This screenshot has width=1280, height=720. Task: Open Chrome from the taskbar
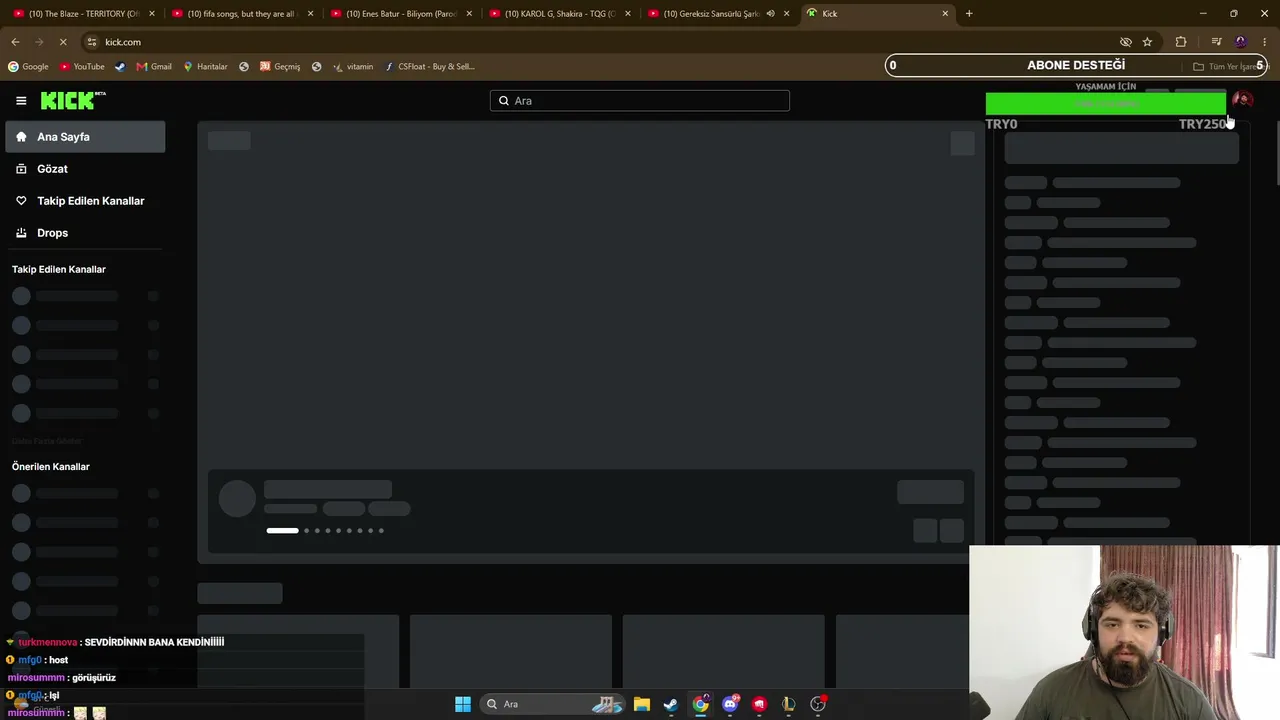coord(701,704)
